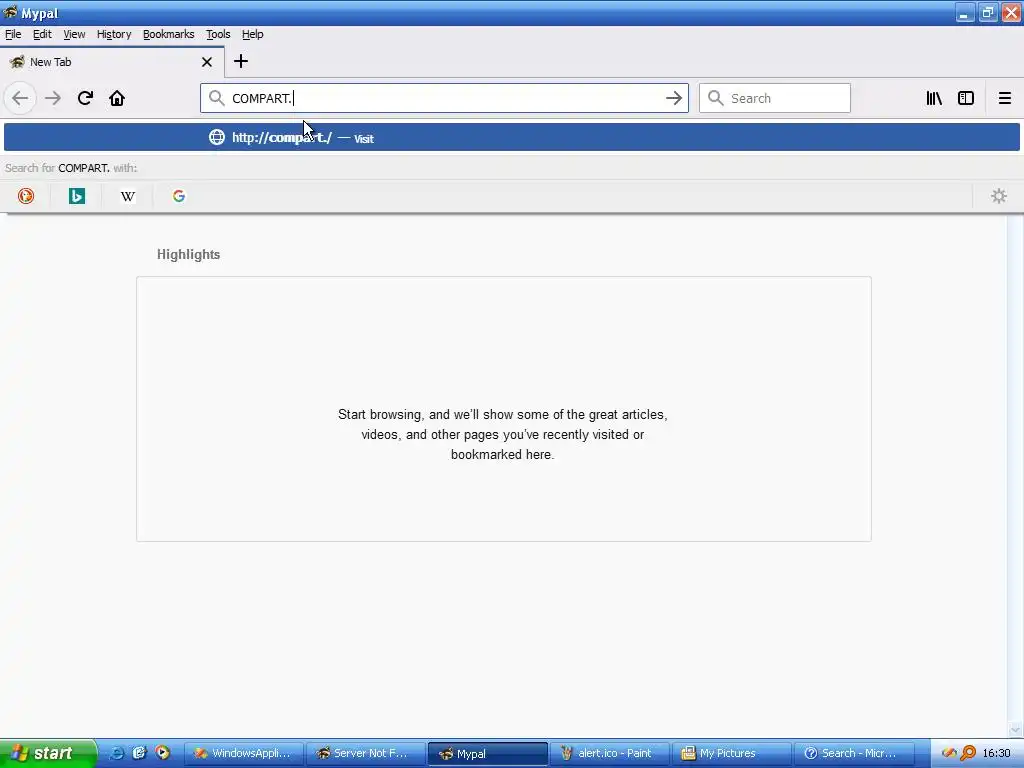Image resolution: width=1024 pixels, height=768 pixels.
Task: Click the system tray magnifier icon
Action: 968,753
